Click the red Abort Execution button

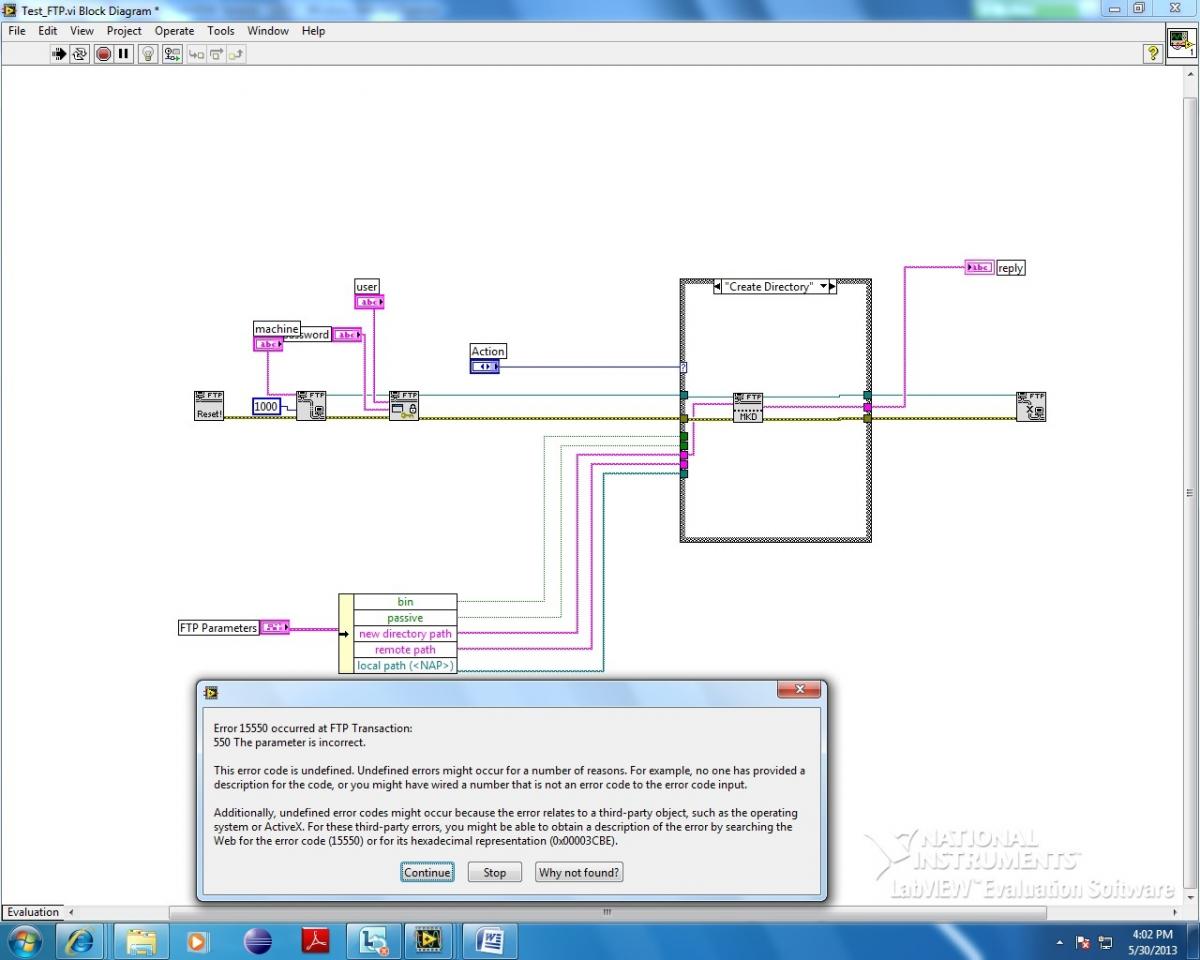[x=103, y=54]
